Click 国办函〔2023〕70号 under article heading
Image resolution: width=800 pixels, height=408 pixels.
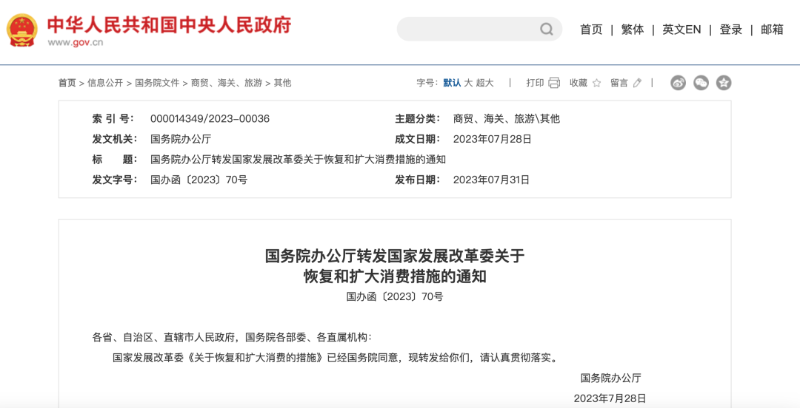pos(395,296)
